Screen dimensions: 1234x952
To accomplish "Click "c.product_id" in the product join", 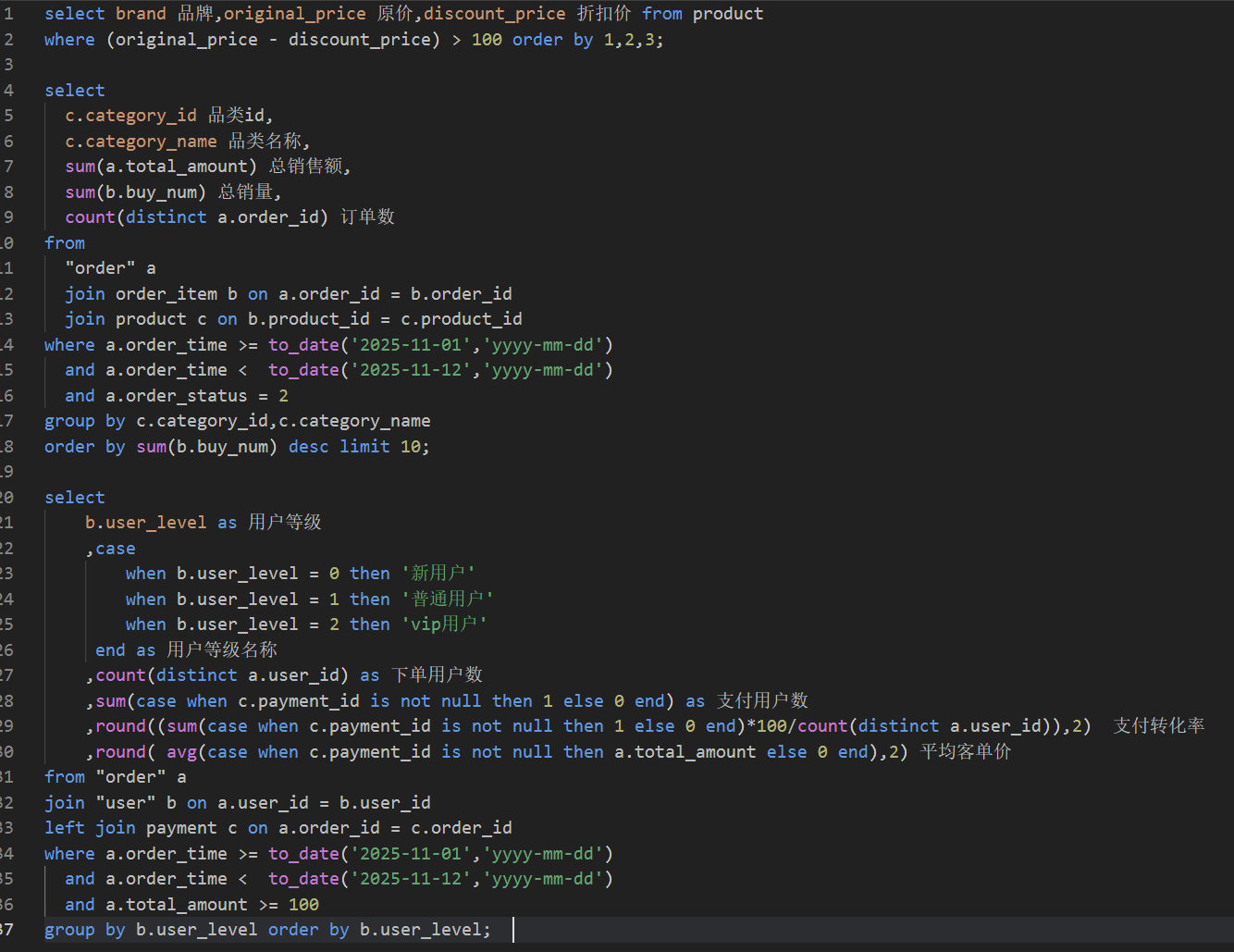I will tap(462, 319).
